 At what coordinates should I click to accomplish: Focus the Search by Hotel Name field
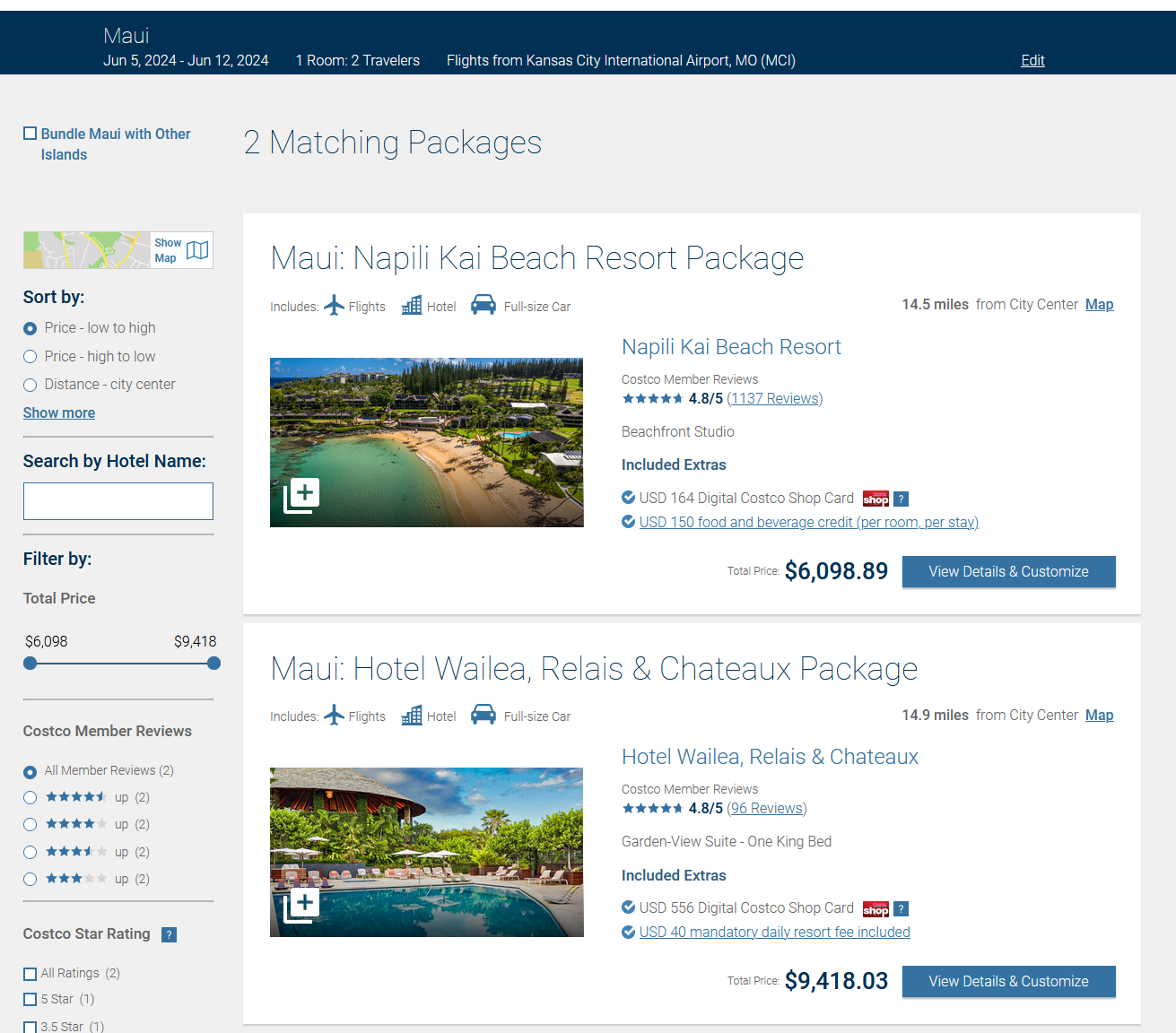click(118, 501)
